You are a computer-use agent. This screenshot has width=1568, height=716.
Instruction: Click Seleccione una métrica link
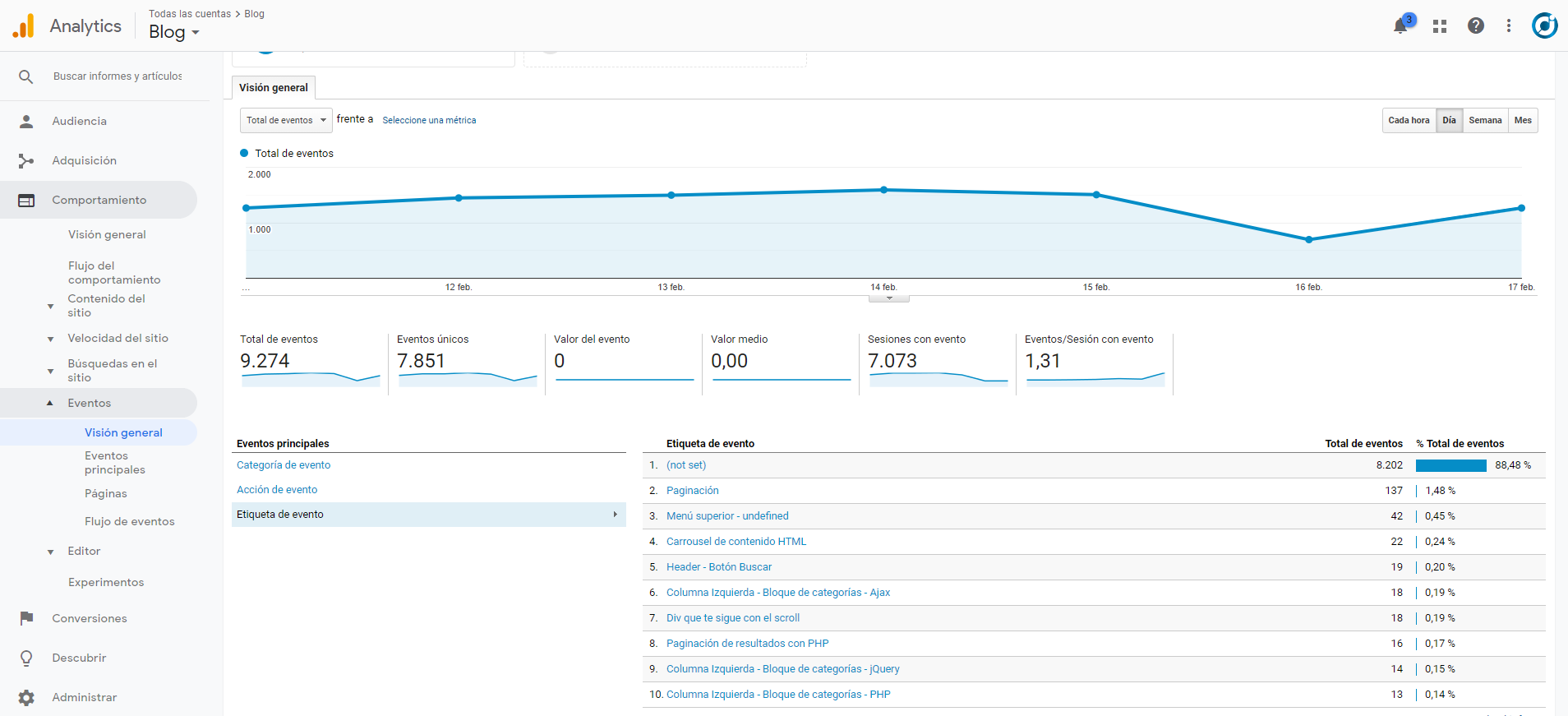(x=429, y=120)
